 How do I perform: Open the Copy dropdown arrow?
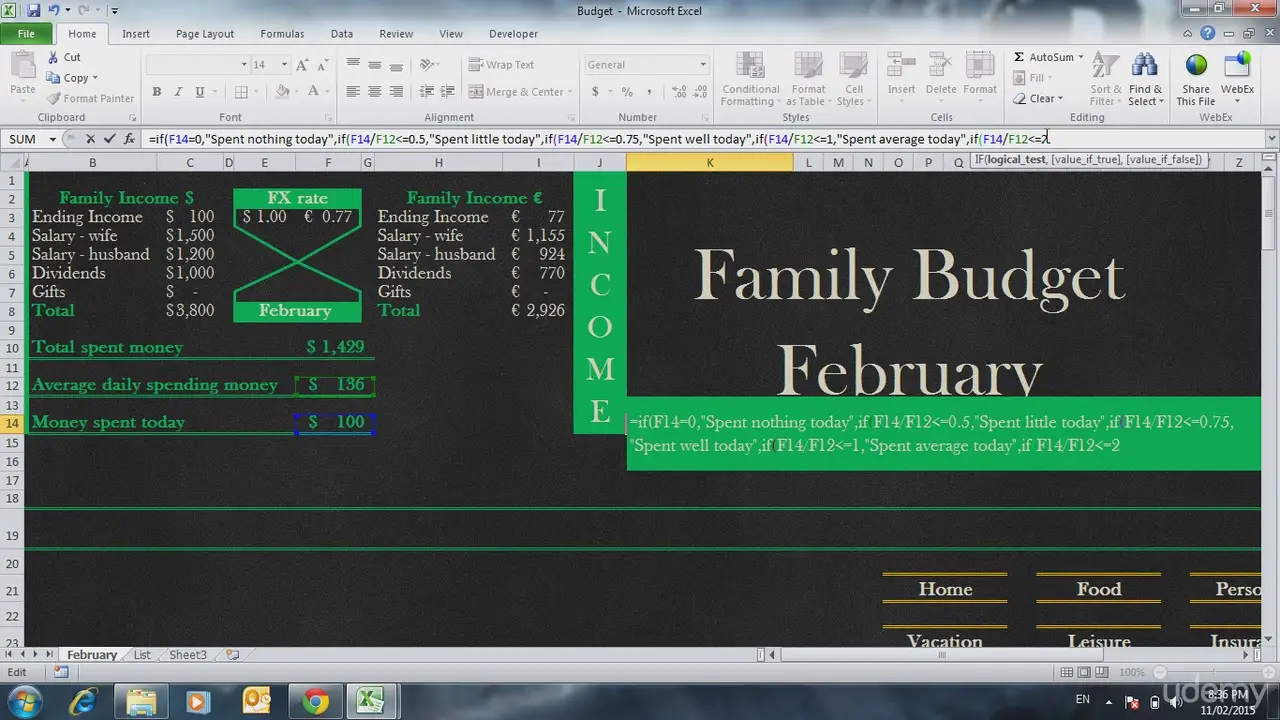(95, 78)
